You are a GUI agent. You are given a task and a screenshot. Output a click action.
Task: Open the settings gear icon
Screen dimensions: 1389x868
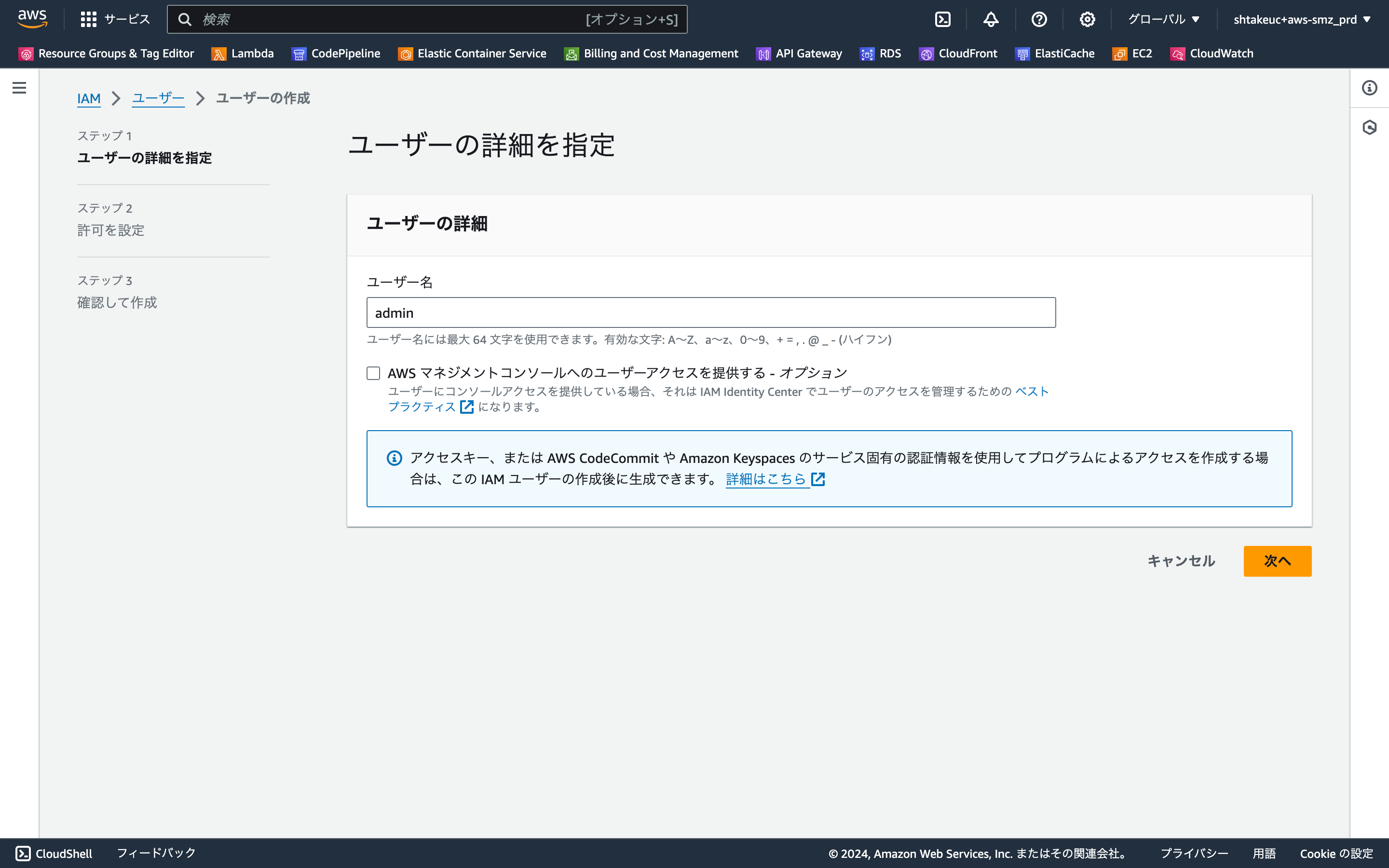[x=1087, y=19]
